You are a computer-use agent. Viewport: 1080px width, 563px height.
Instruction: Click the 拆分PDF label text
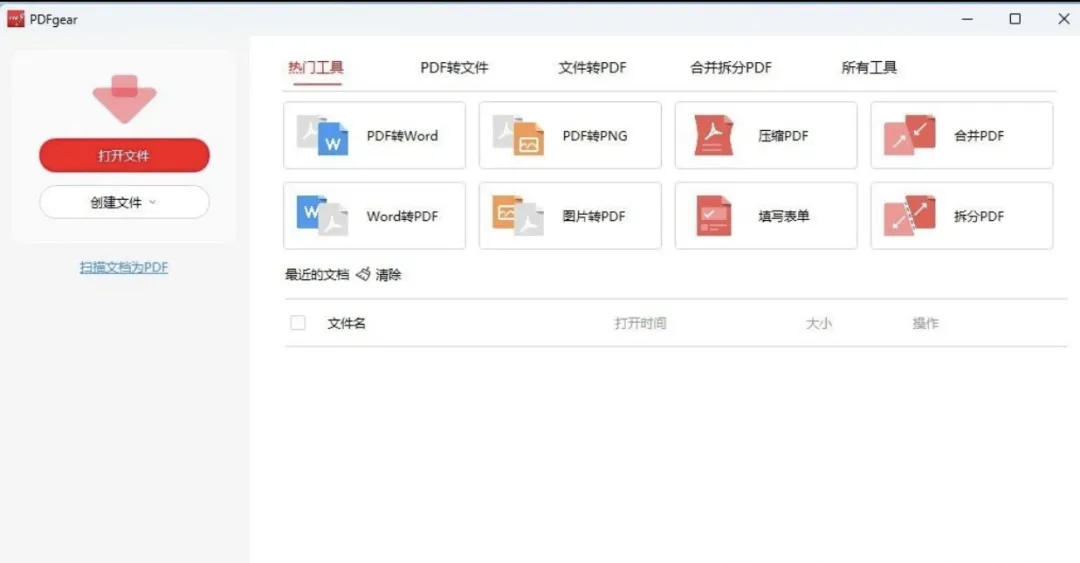979,216
